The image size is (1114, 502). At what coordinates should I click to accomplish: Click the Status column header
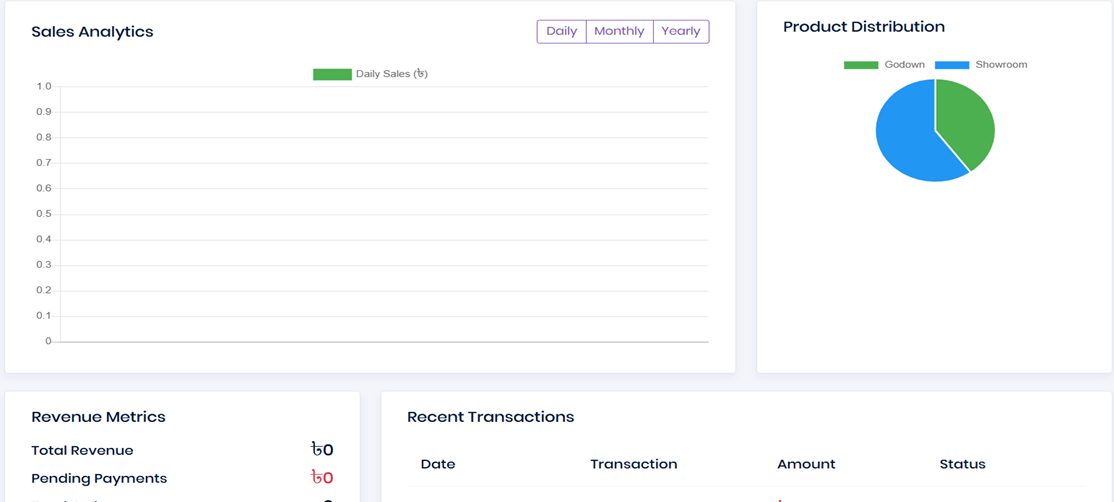[962, 464]
